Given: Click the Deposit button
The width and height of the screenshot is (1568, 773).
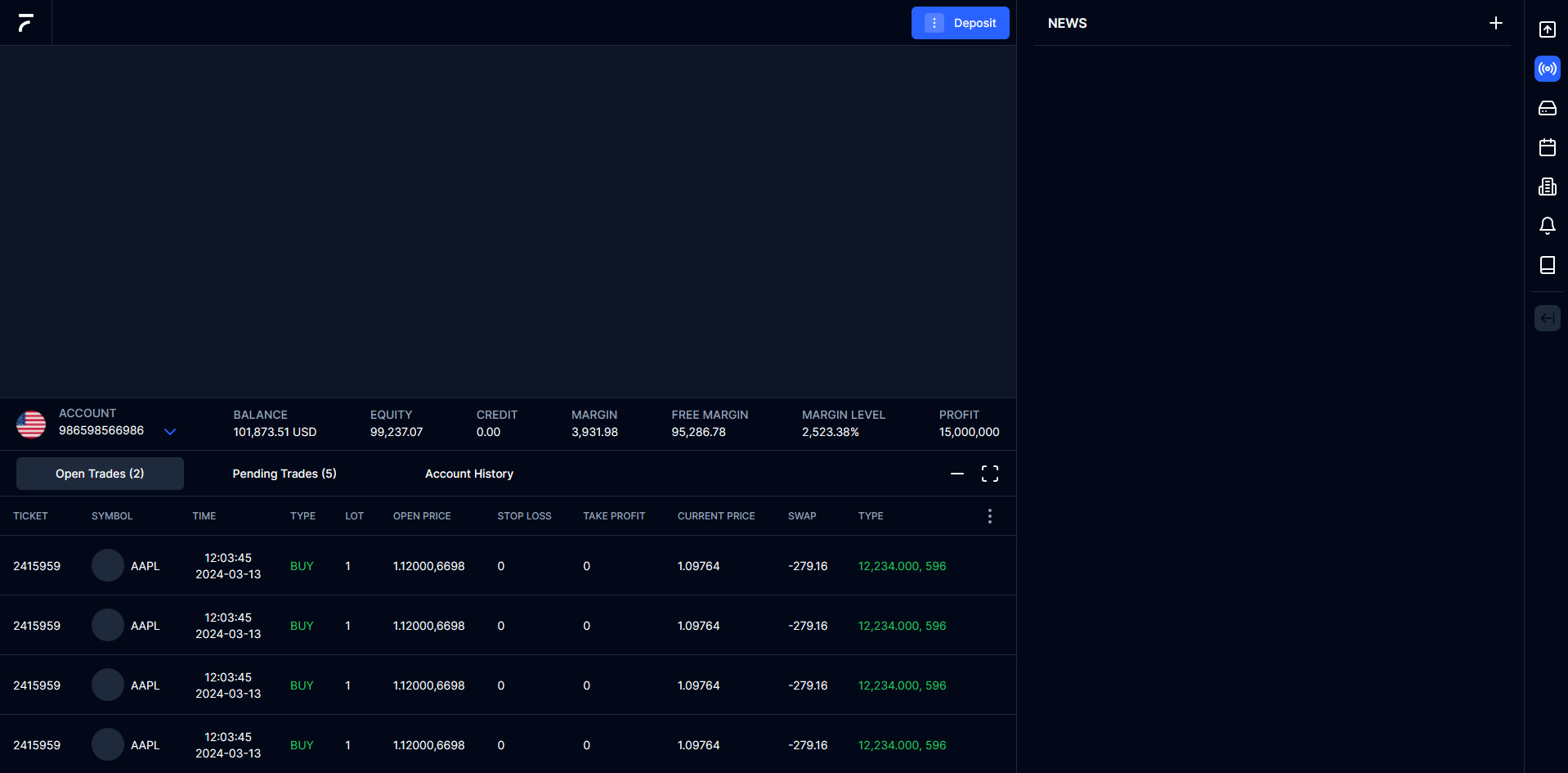Looking at the screenshot, I should (x=960, y=23).
